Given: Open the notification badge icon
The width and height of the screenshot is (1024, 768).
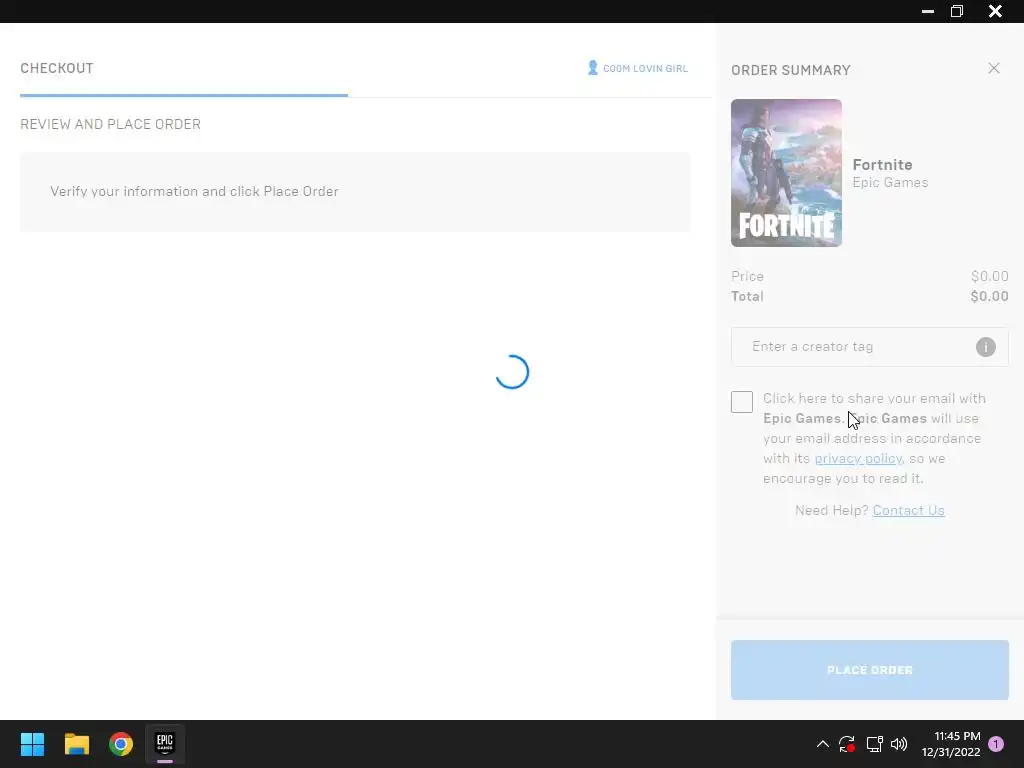Looking at the screenshot, I should click(x=996, y=744).
